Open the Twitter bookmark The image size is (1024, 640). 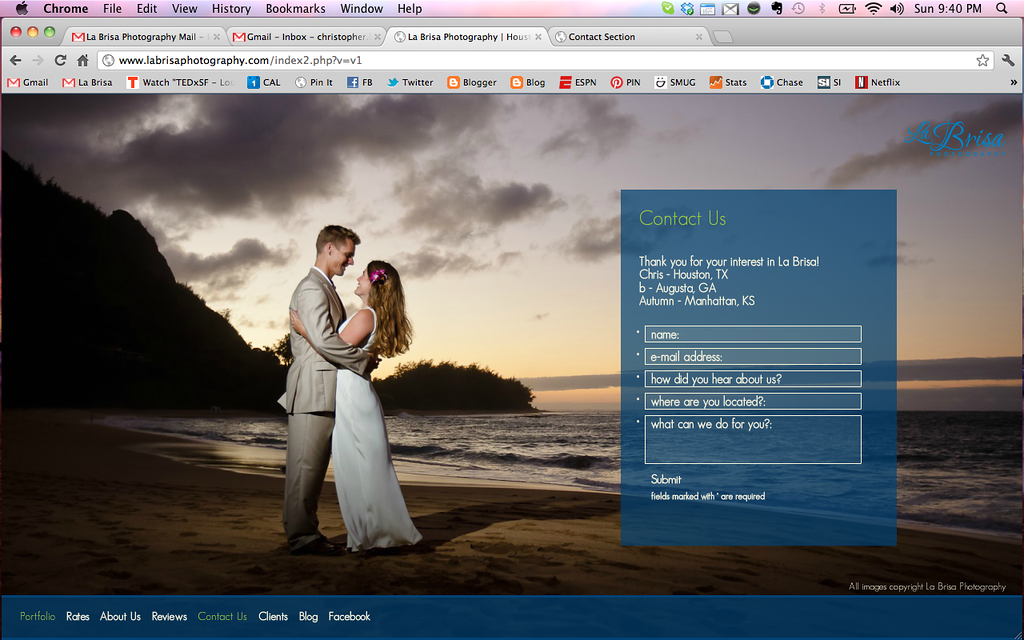tap(410, 82)
